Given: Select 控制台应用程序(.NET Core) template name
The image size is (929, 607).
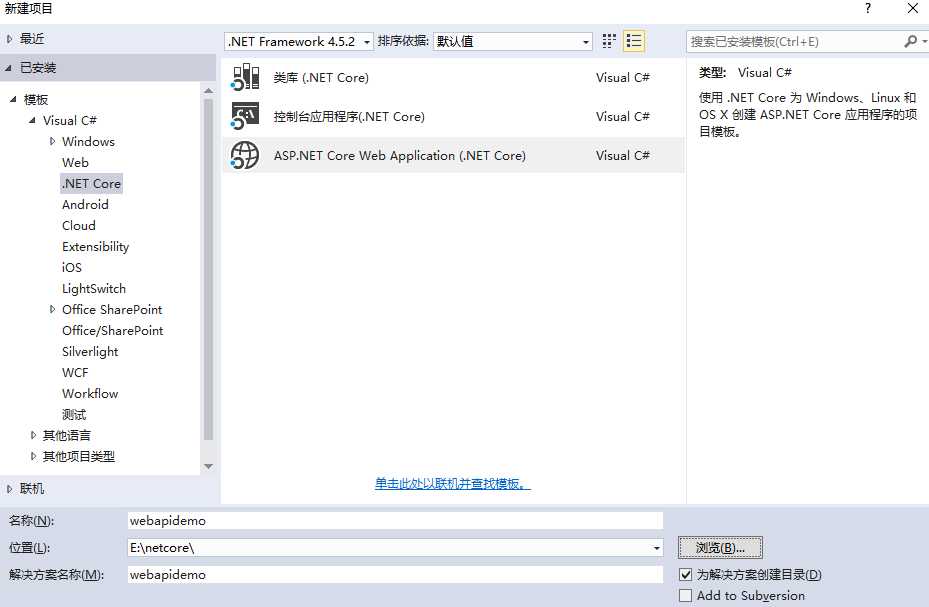Looking at the screenshot, I should pyautogui.click(x=349, y=117).
